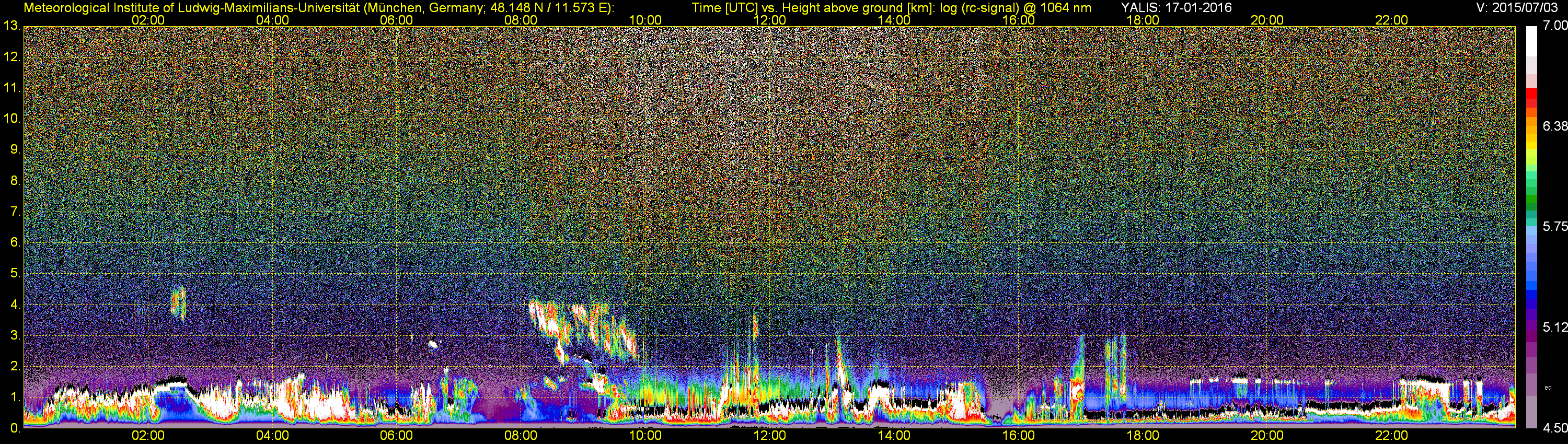Select the 20:00 label on the top time axis

click(1267, 20)
